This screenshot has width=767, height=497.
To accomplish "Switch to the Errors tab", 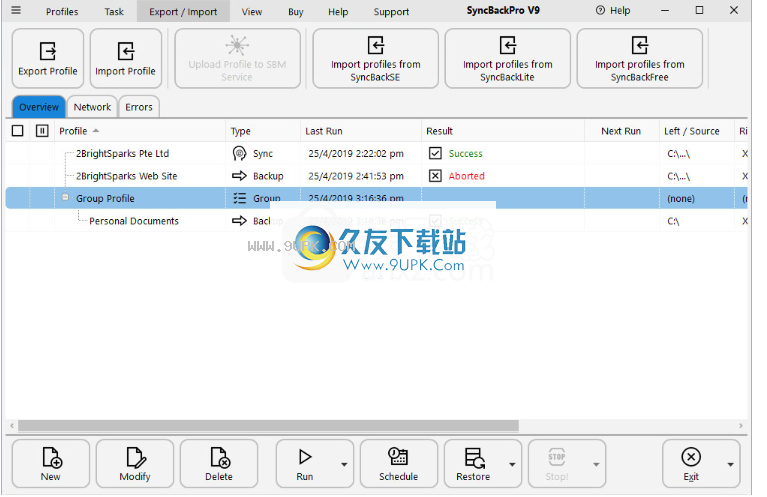I will [x=139, y=107].
